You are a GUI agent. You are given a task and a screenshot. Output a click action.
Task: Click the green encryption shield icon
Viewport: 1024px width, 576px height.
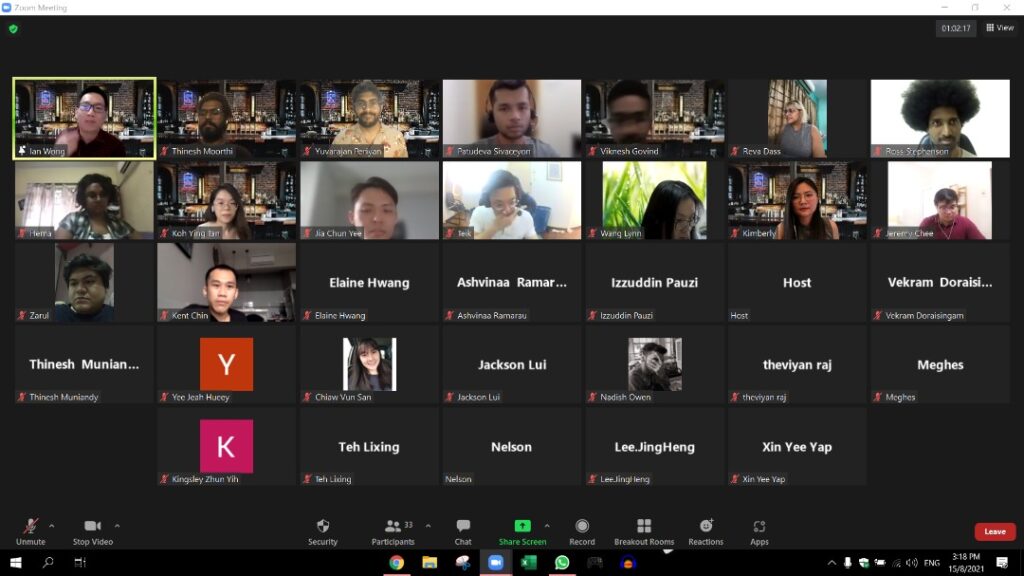(x=14, y=29)
